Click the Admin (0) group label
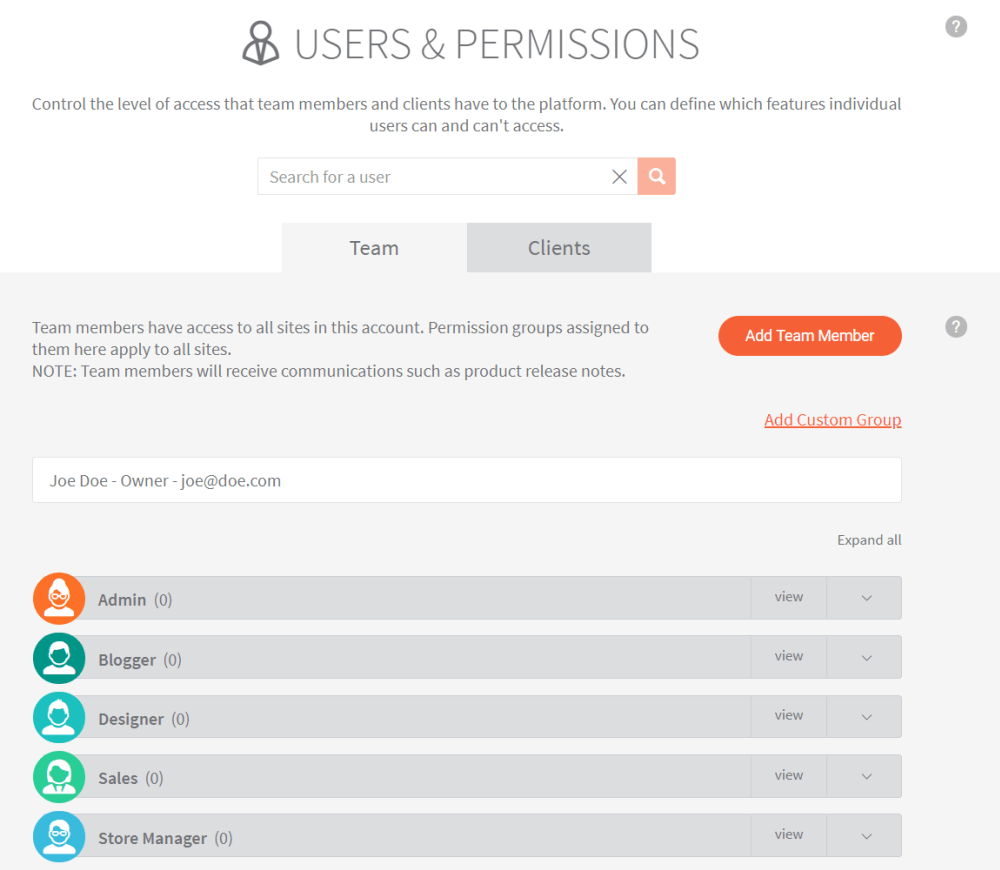The height and width of the screenshot is (870, 1000). pyautogui.click(x=135, y=600)
